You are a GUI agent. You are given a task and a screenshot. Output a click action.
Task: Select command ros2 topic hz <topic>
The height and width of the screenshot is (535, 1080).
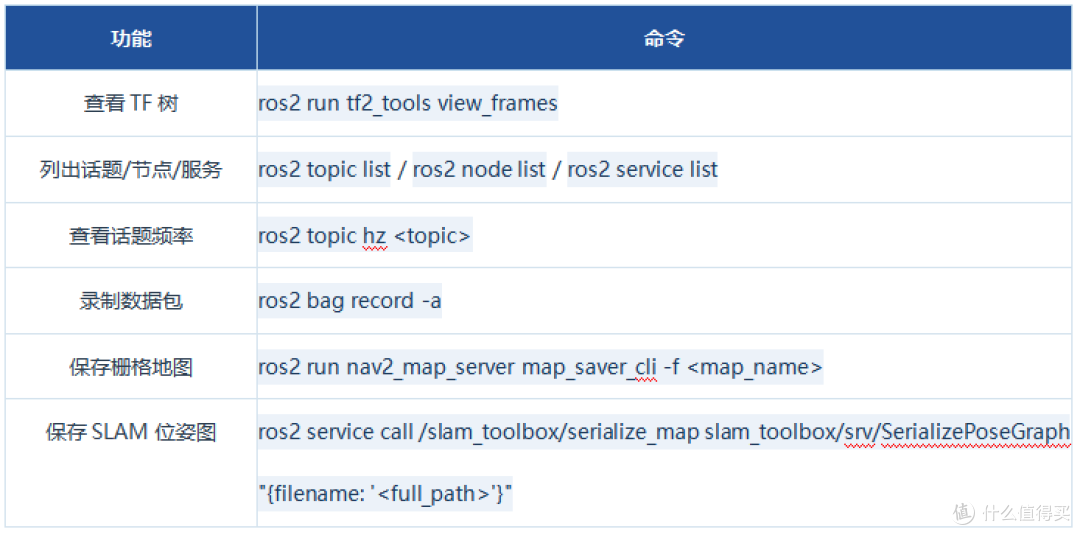coord(365,235)
